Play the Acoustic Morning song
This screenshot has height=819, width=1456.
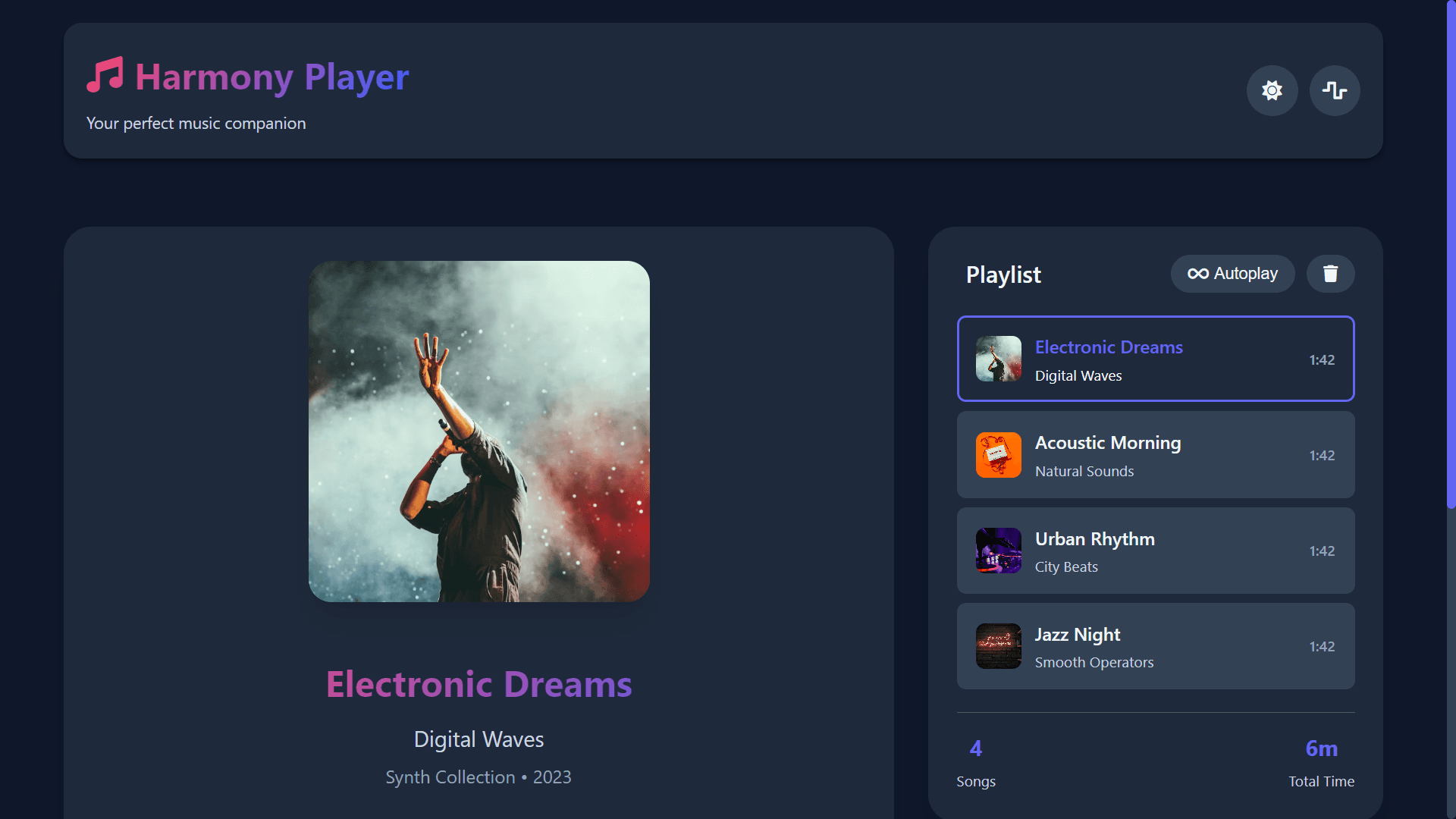(1155, 455)
